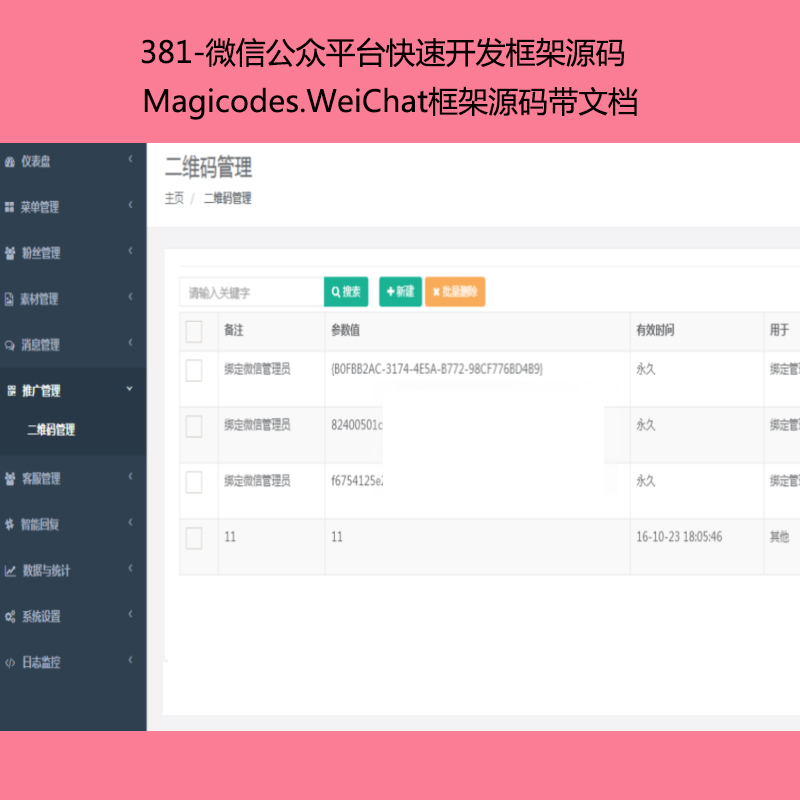Click the 有效时间 column header
The height and width of the screenshot is (800, 800).
pyautogui.click(x=655, y=330)
